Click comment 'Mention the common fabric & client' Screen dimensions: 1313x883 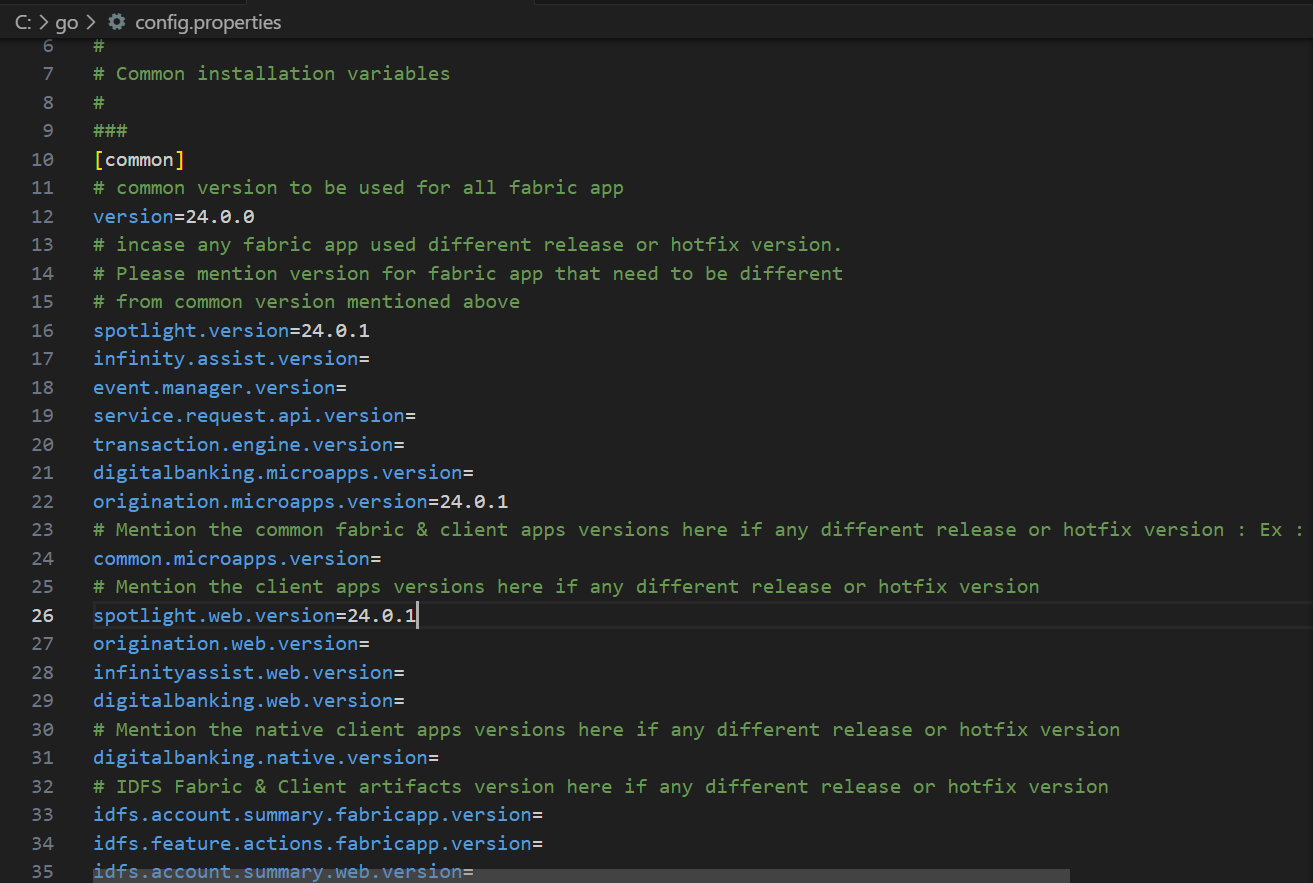699,529
